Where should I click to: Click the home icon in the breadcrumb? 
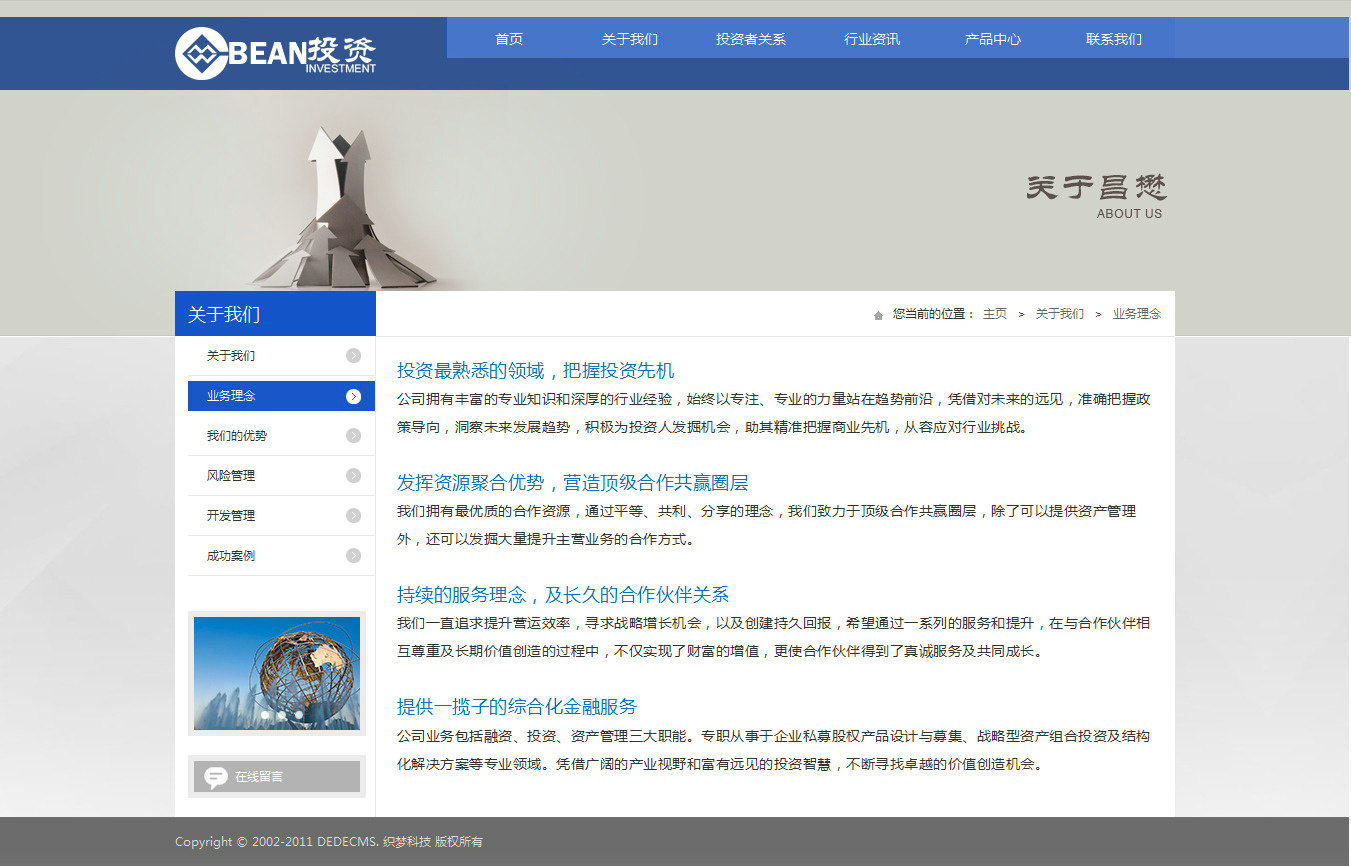click(x=878, y=315)
